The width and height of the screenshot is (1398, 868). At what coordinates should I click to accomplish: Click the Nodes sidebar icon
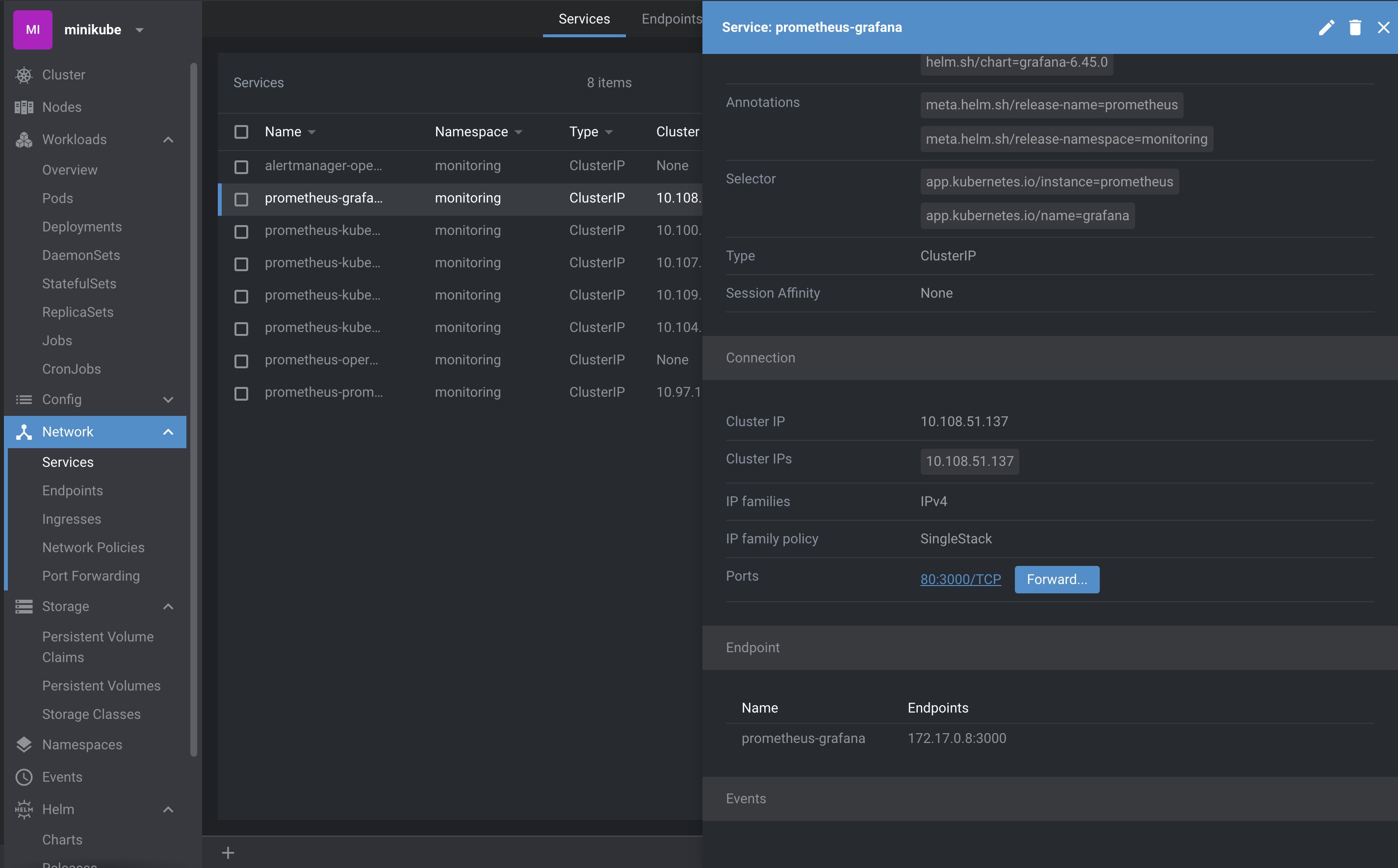[x=24, y=107]
